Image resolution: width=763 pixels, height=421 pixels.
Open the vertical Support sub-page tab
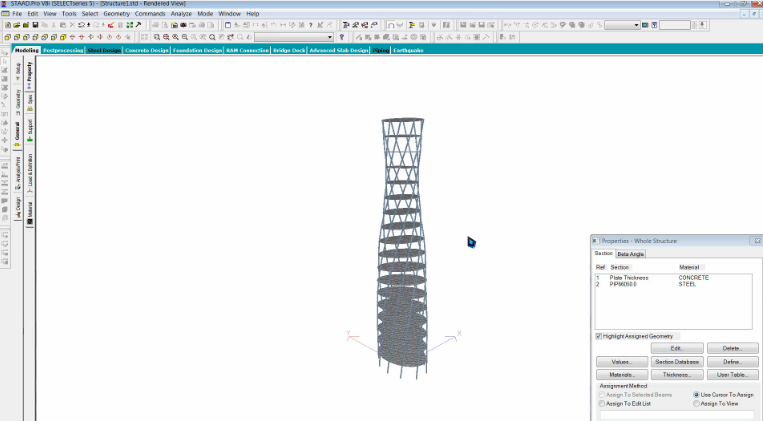[x=30, y=130]
